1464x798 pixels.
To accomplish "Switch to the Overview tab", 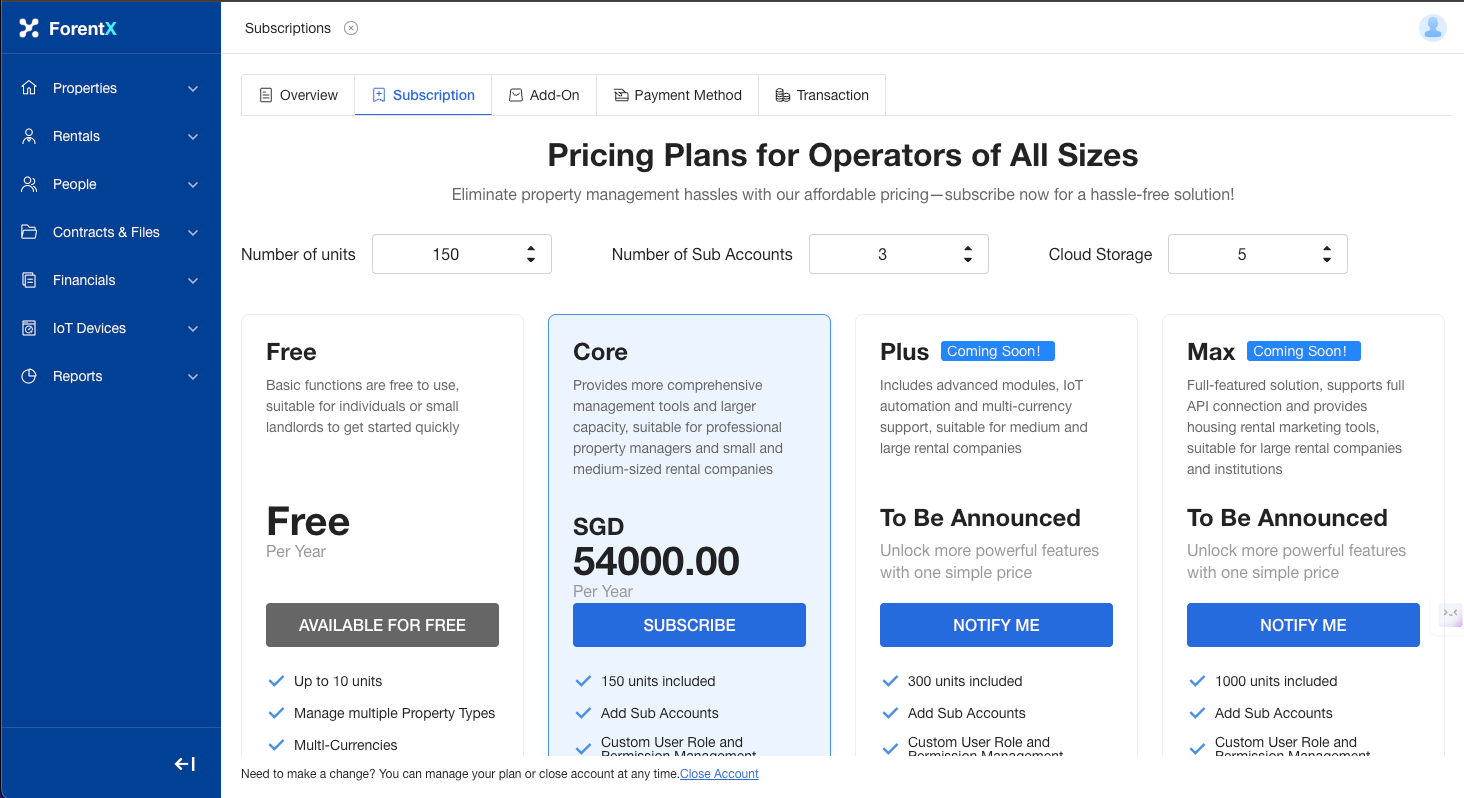I will point(298,95).
